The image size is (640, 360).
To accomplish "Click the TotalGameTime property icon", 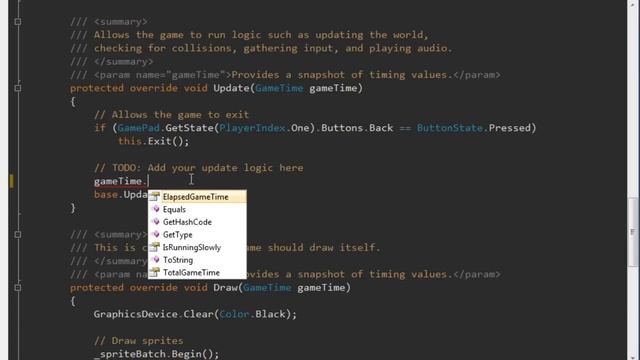I will 155,272.
